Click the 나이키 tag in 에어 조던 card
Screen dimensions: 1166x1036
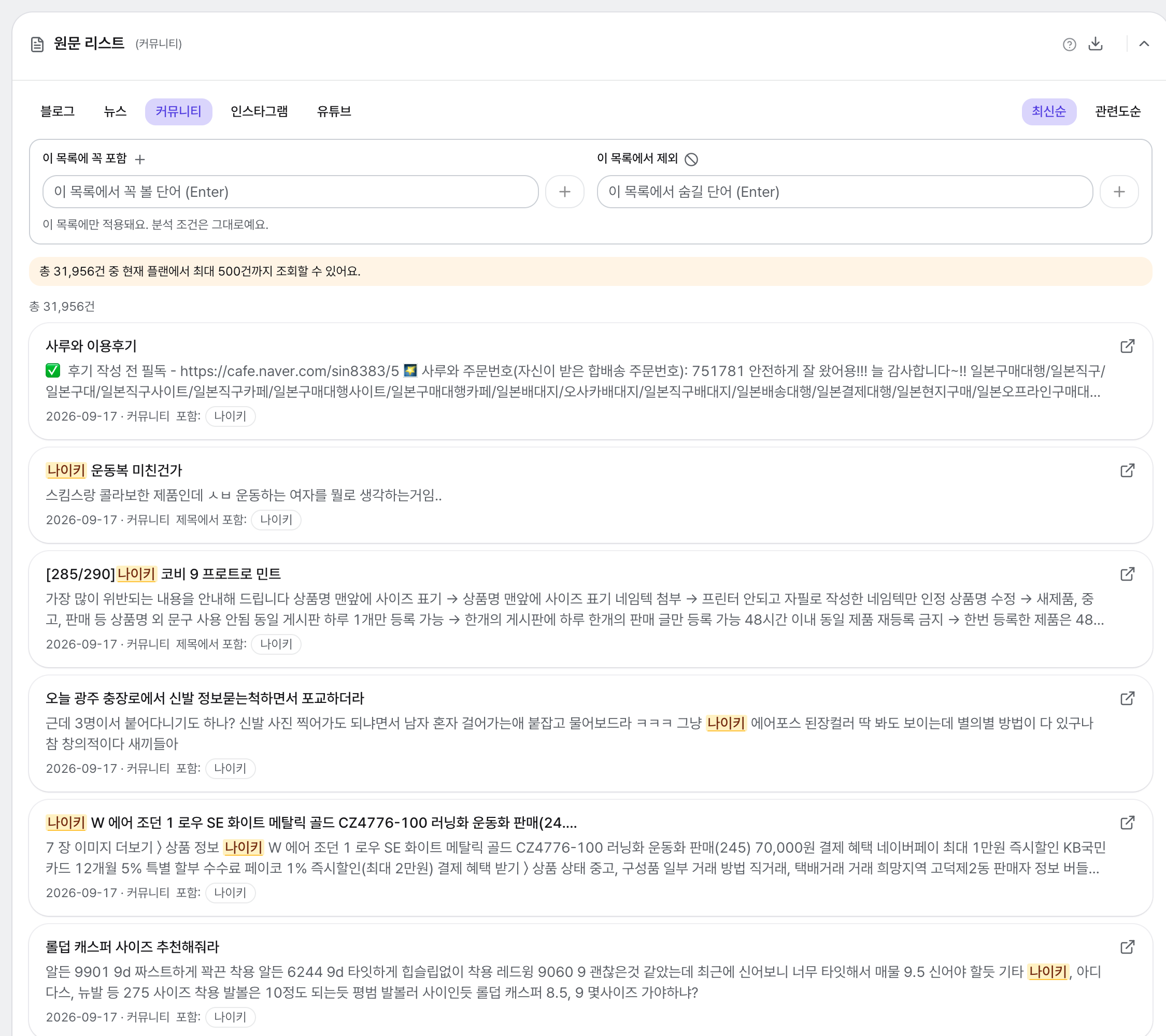point(230,893)
